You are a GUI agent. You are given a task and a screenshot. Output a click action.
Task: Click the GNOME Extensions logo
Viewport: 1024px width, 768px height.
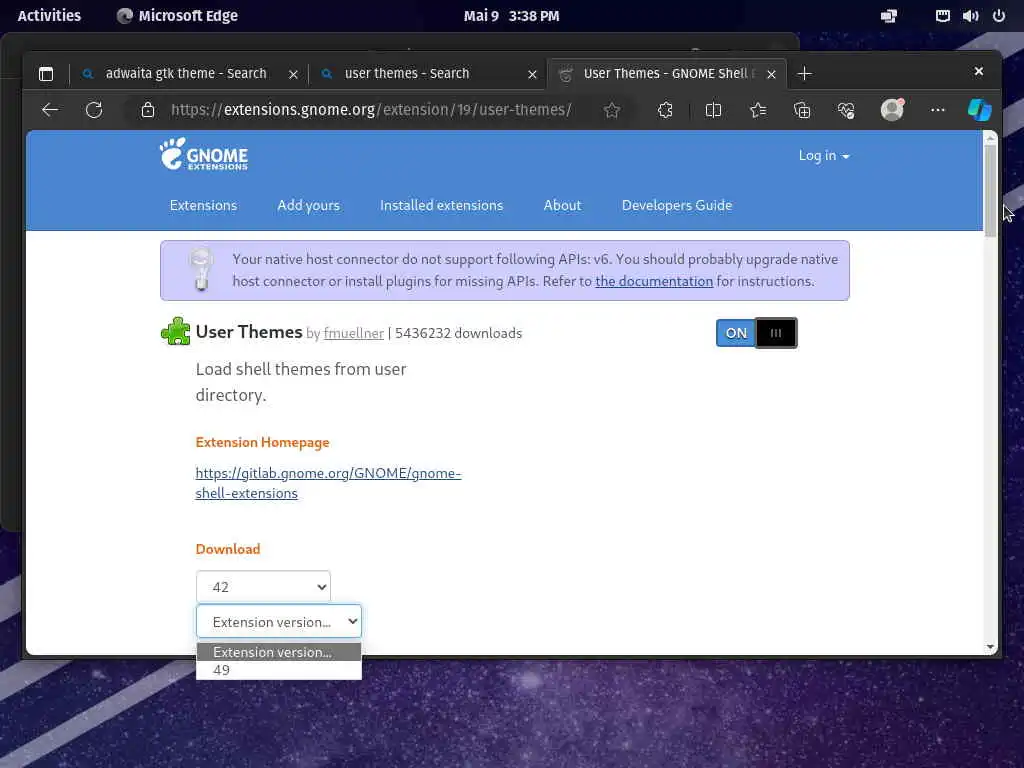[204, 155]
